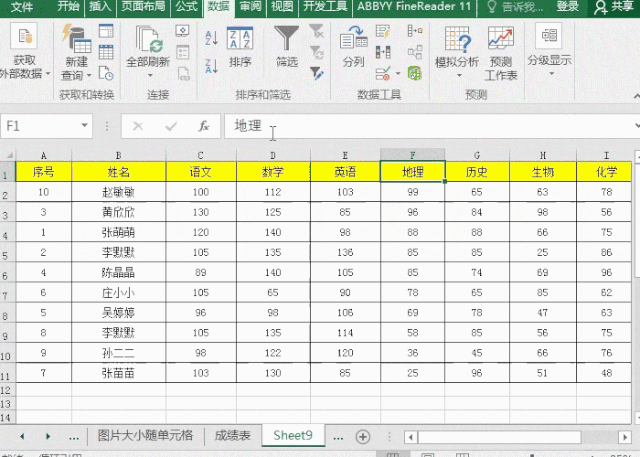
Task: Click the show queries icon
Action: click(x=106, y=31)
